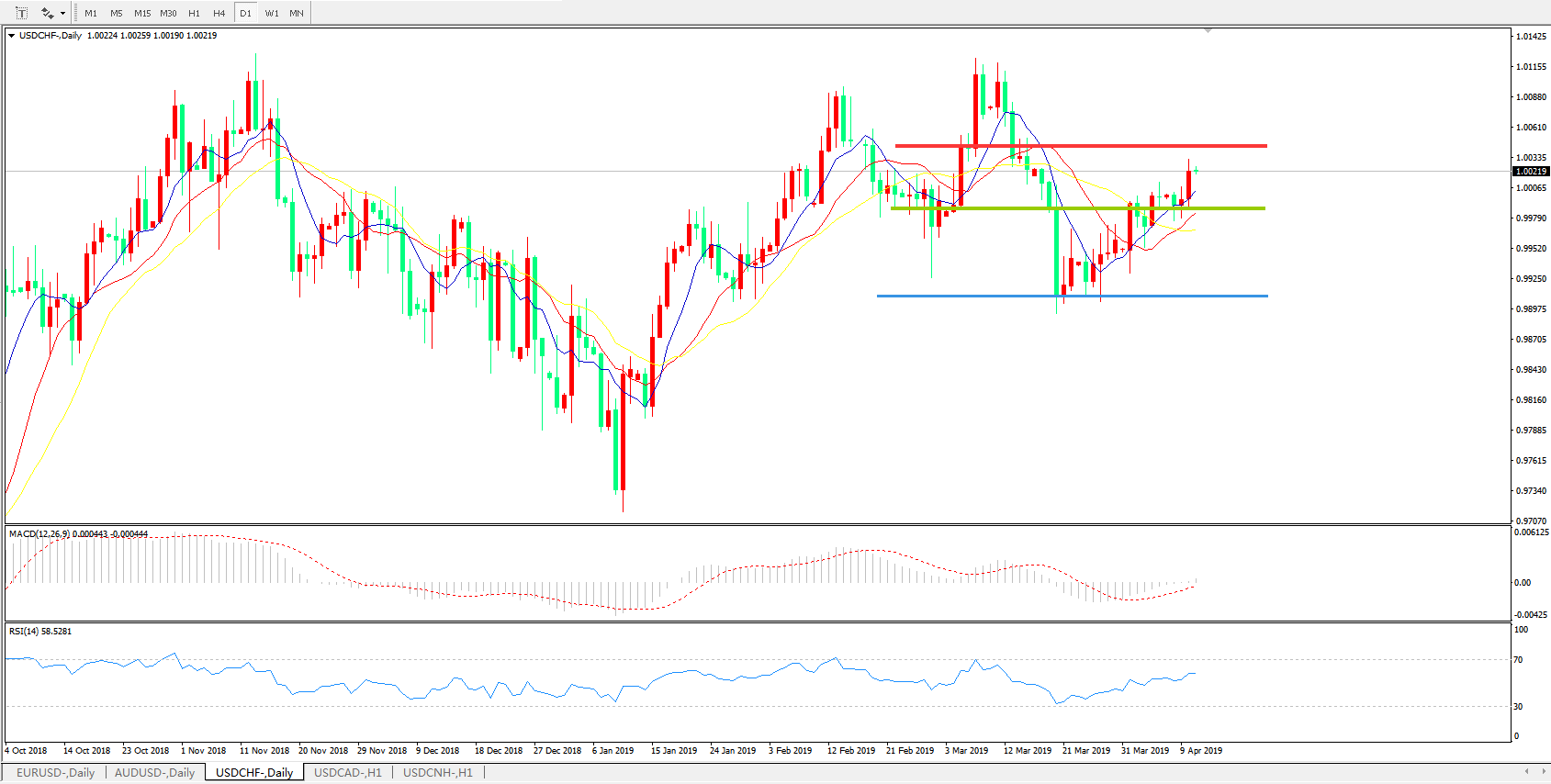Switch timeframe to M1
This screenshot has height=784, width=1551.
[91, 13]
